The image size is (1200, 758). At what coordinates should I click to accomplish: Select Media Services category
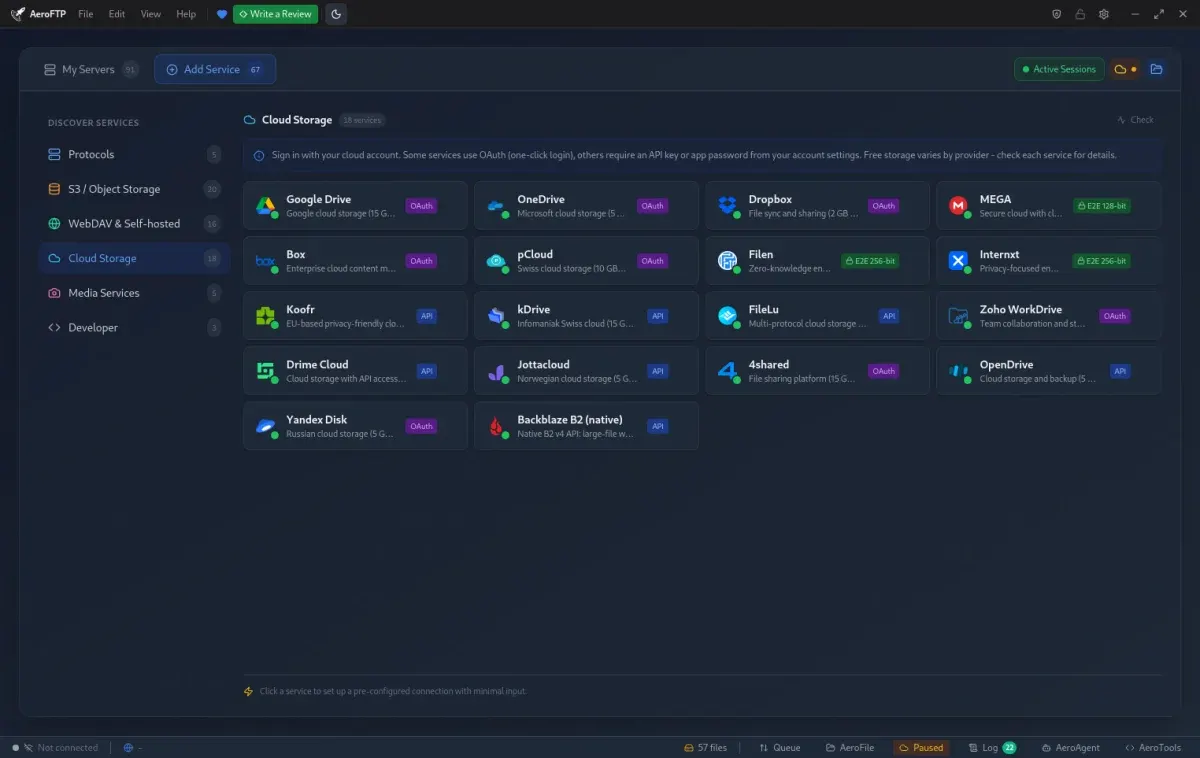click(x=134, y=293)
